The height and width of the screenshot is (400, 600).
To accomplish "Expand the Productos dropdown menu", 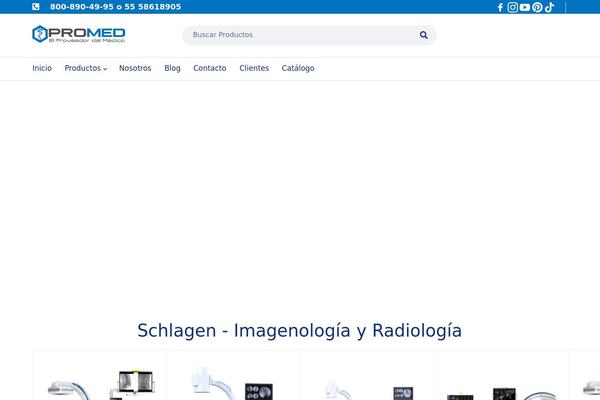I will tap(86, 68).
